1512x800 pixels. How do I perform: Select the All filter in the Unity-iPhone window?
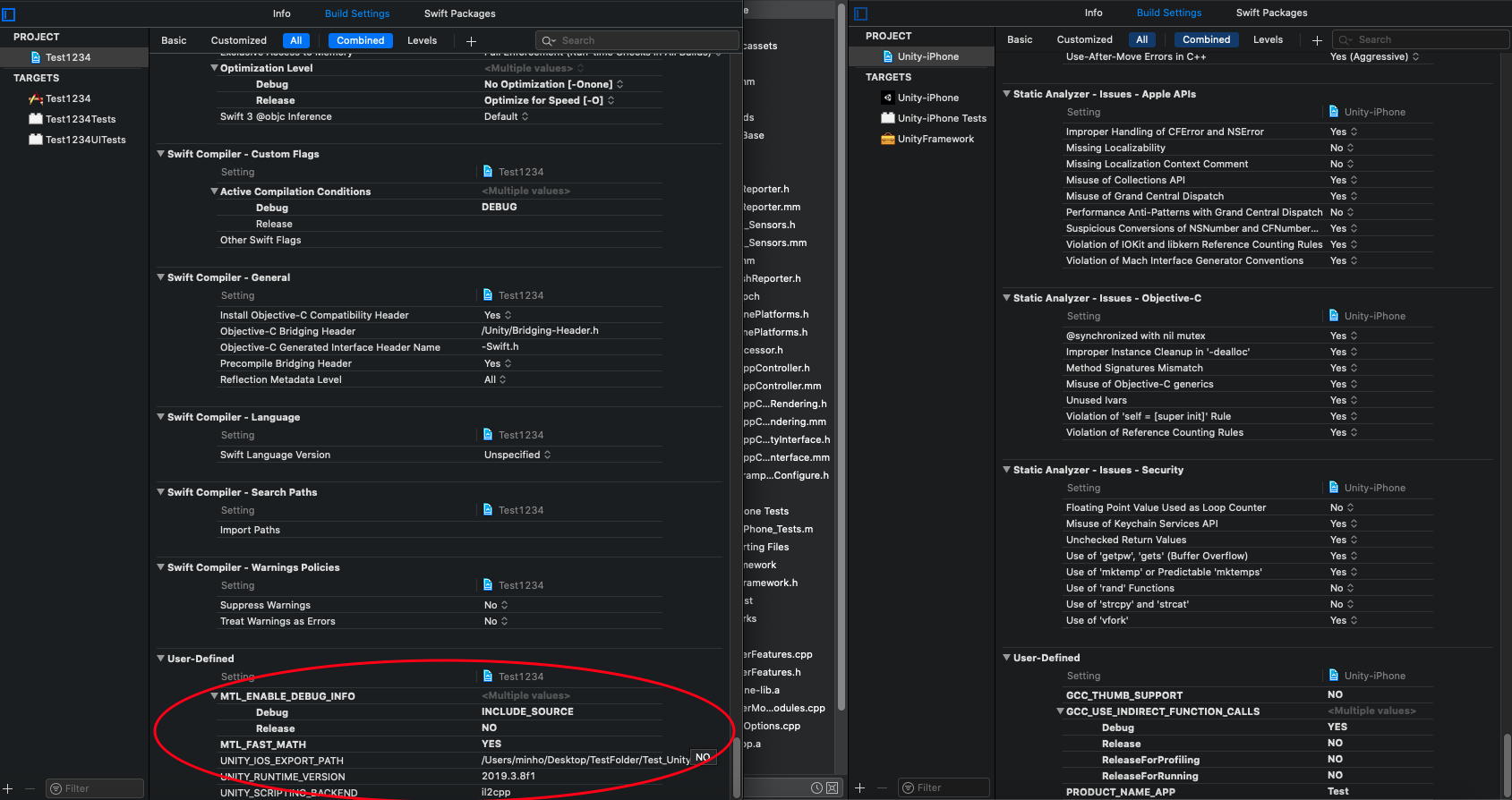coord(1142,39)
